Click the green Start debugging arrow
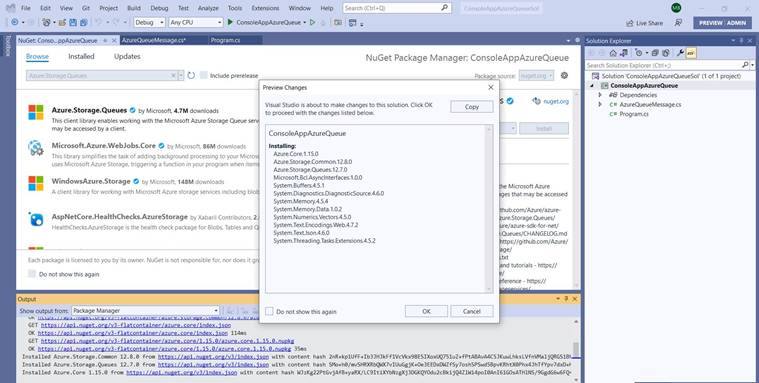This screenshot has width=759, height=383. [x=230, y=22]
